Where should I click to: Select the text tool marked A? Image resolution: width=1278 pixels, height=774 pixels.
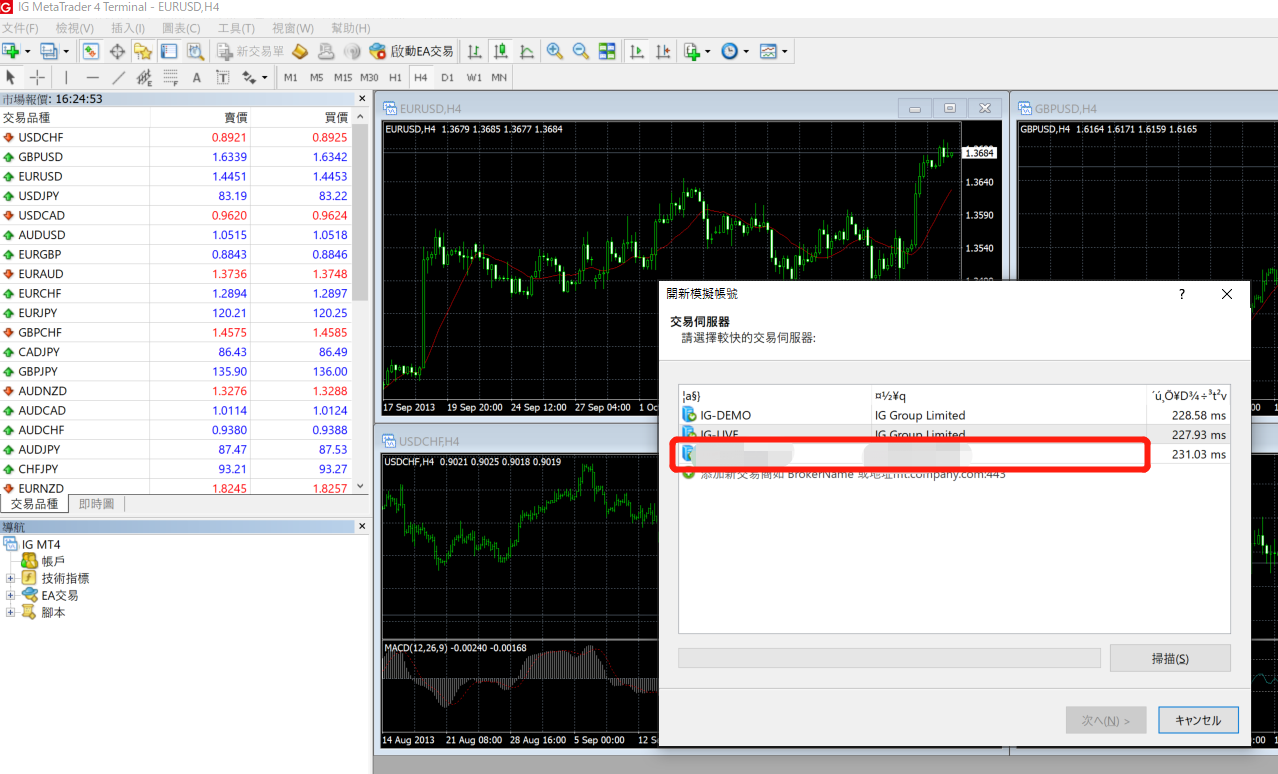pyautogui.click(x=196, y=77)
